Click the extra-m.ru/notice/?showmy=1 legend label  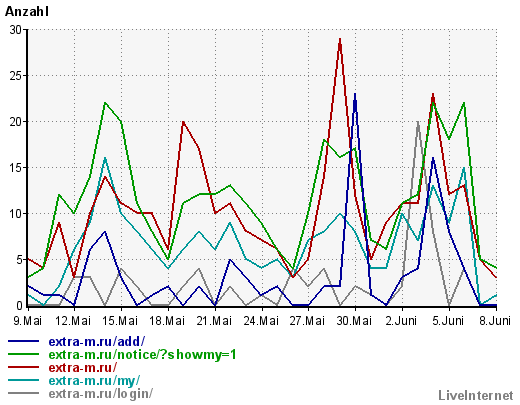[x=142, y=354]
